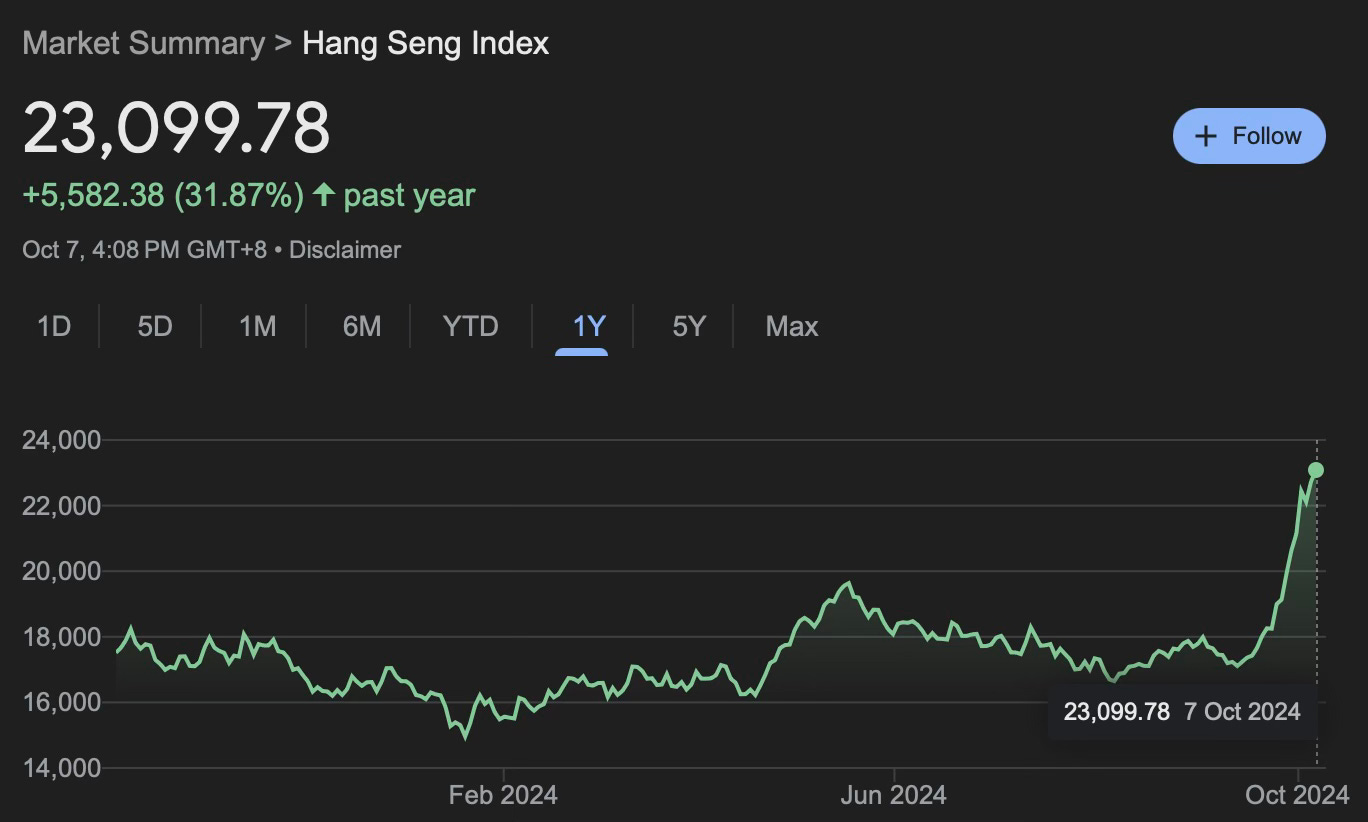Click the 24,000 y-axis label
1368x822 pixels.
(61, 440)
